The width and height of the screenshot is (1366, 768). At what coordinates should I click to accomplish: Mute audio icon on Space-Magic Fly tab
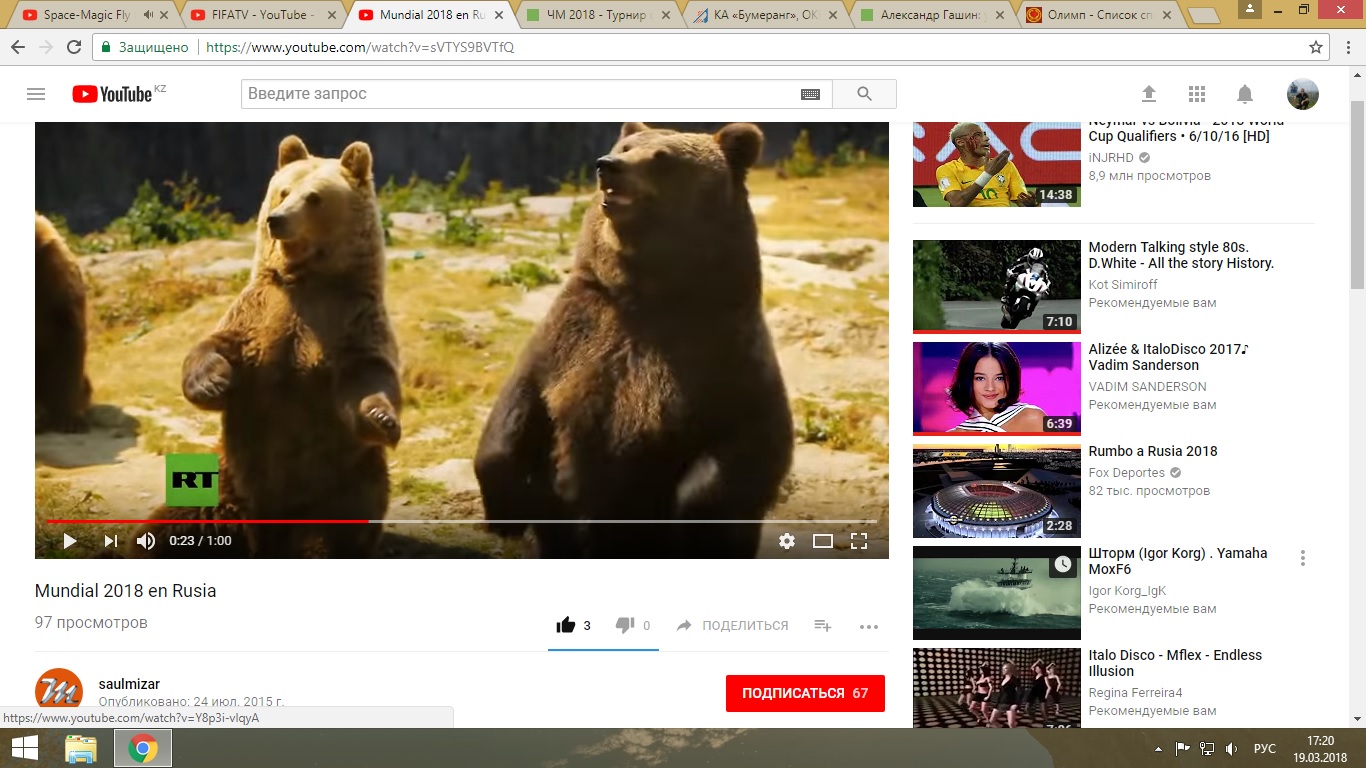(x=149, y=15)
